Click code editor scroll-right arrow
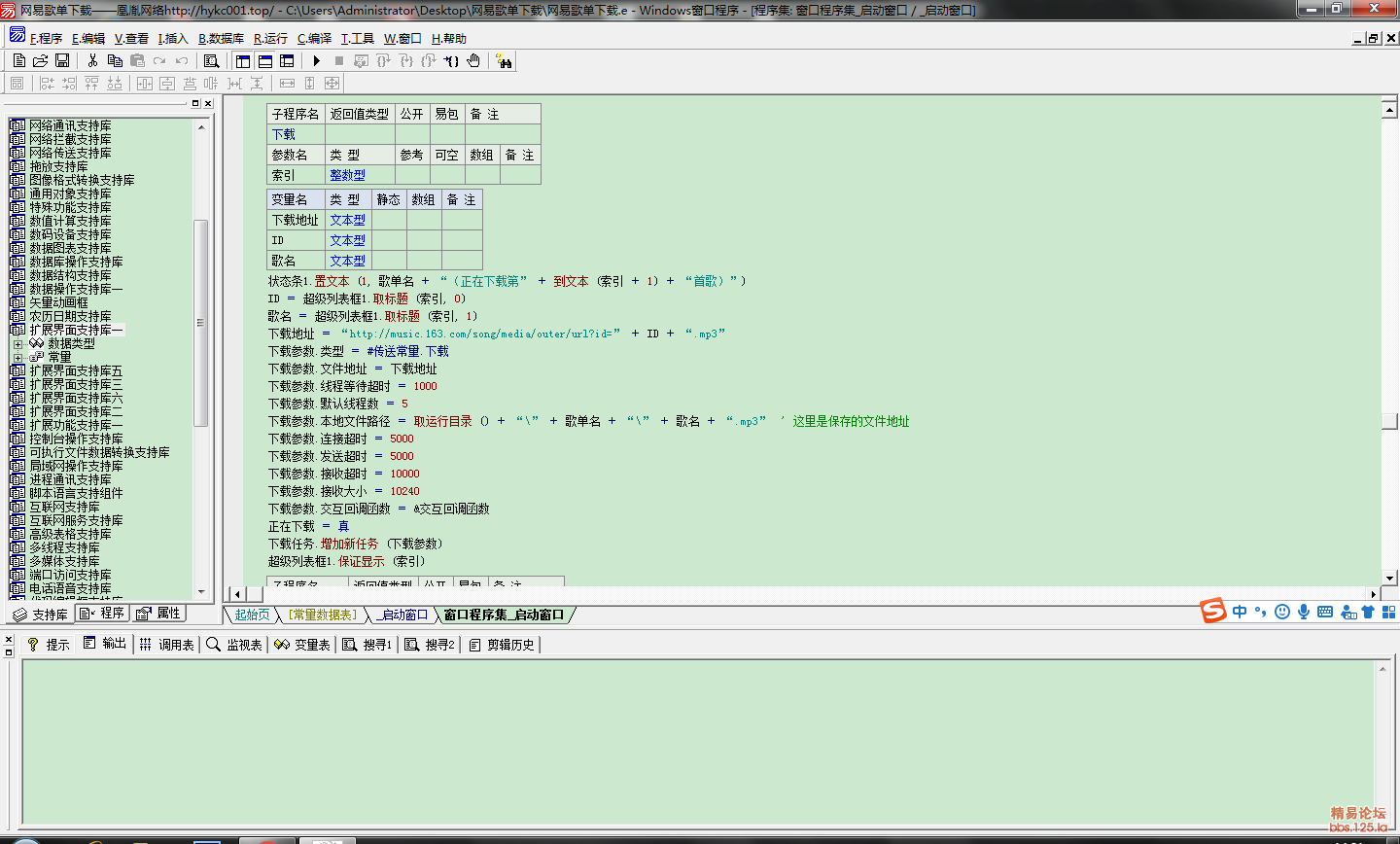 click(1374, 593)
